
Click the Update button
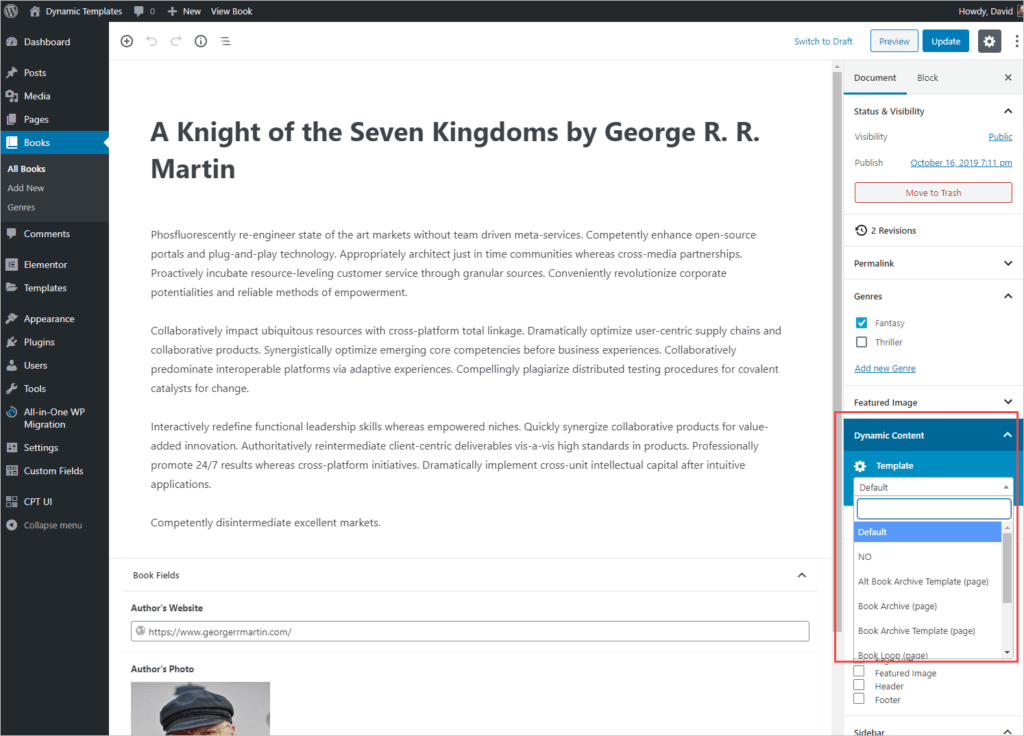(945, 41)
